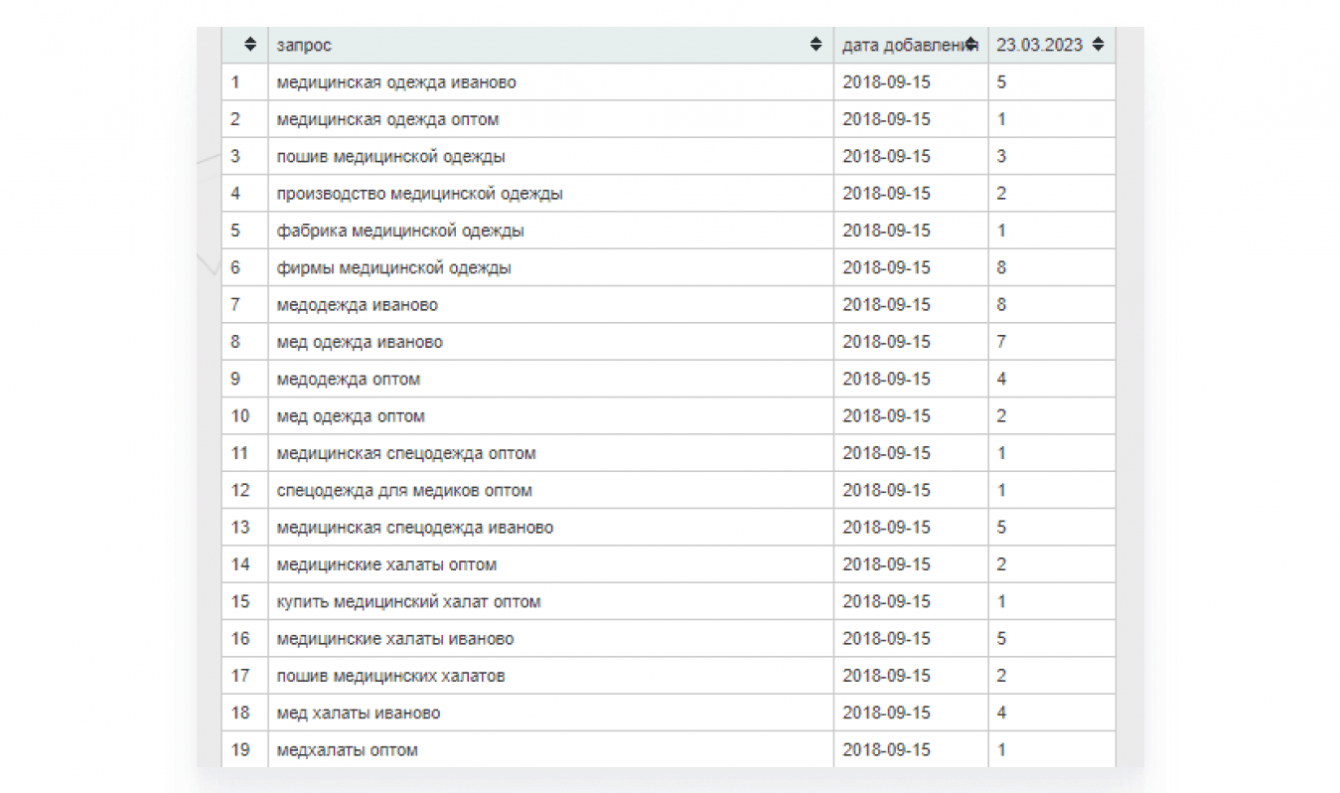Screen dimensions: 1340x793
Task: Click the 23.03.2023 column header label
Action: (x=1039, y=45)
